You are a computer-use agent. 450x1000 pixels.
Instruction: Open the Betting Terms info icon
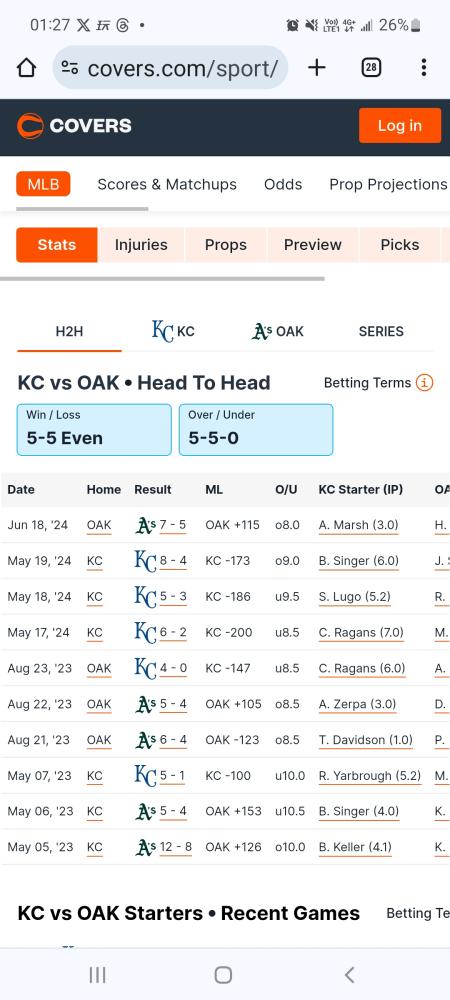(x=425, y=383)
